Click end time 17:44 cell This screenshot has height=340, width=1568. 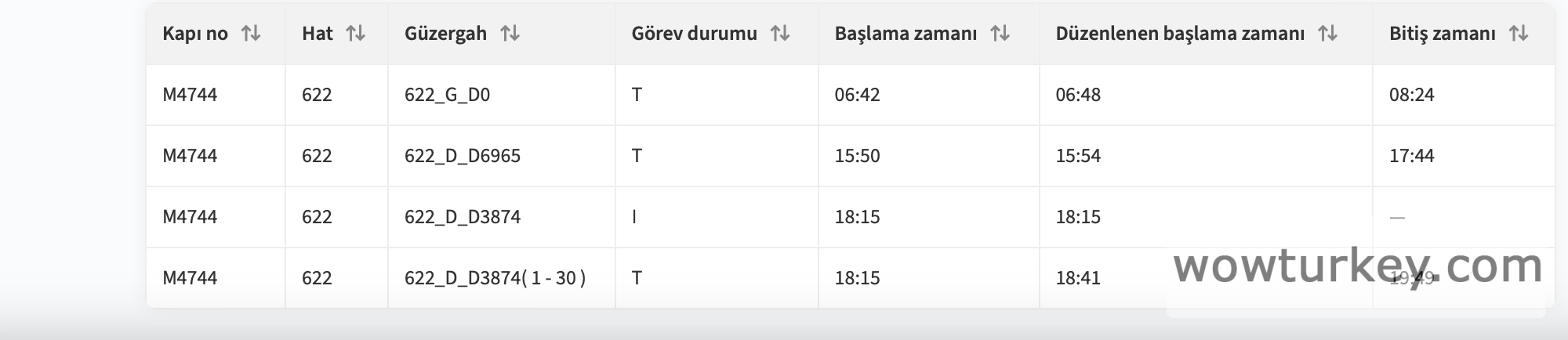[1411, 156]
